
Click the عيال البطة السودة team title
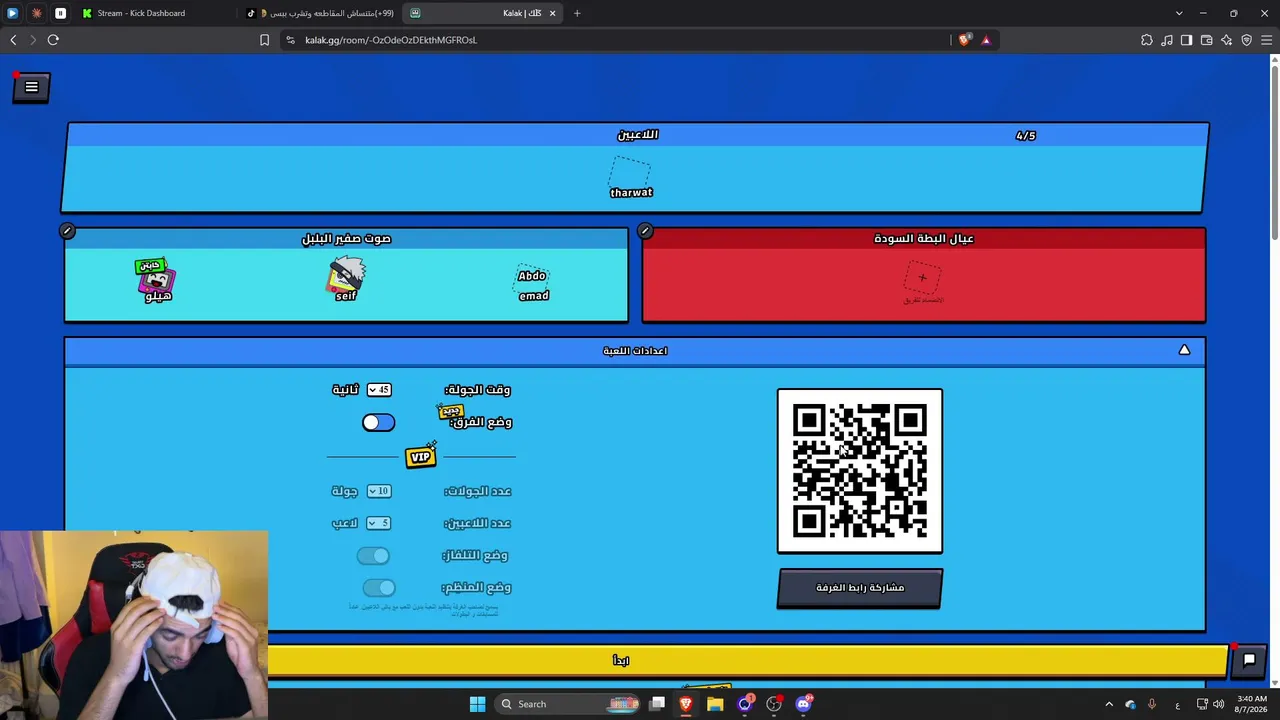pos(924,238)
